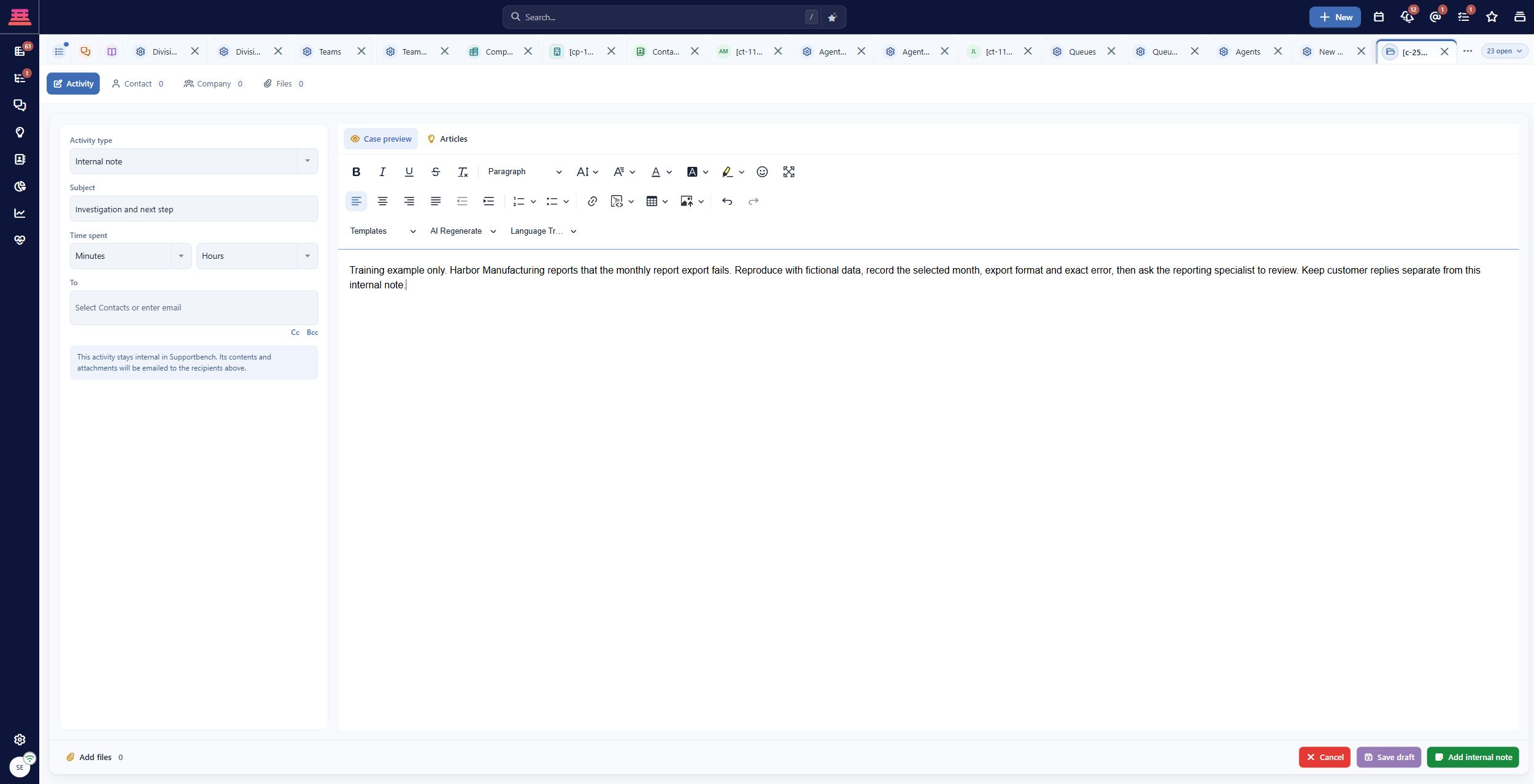Apply bold formatting in editor toolbar

tap(356, 172)
